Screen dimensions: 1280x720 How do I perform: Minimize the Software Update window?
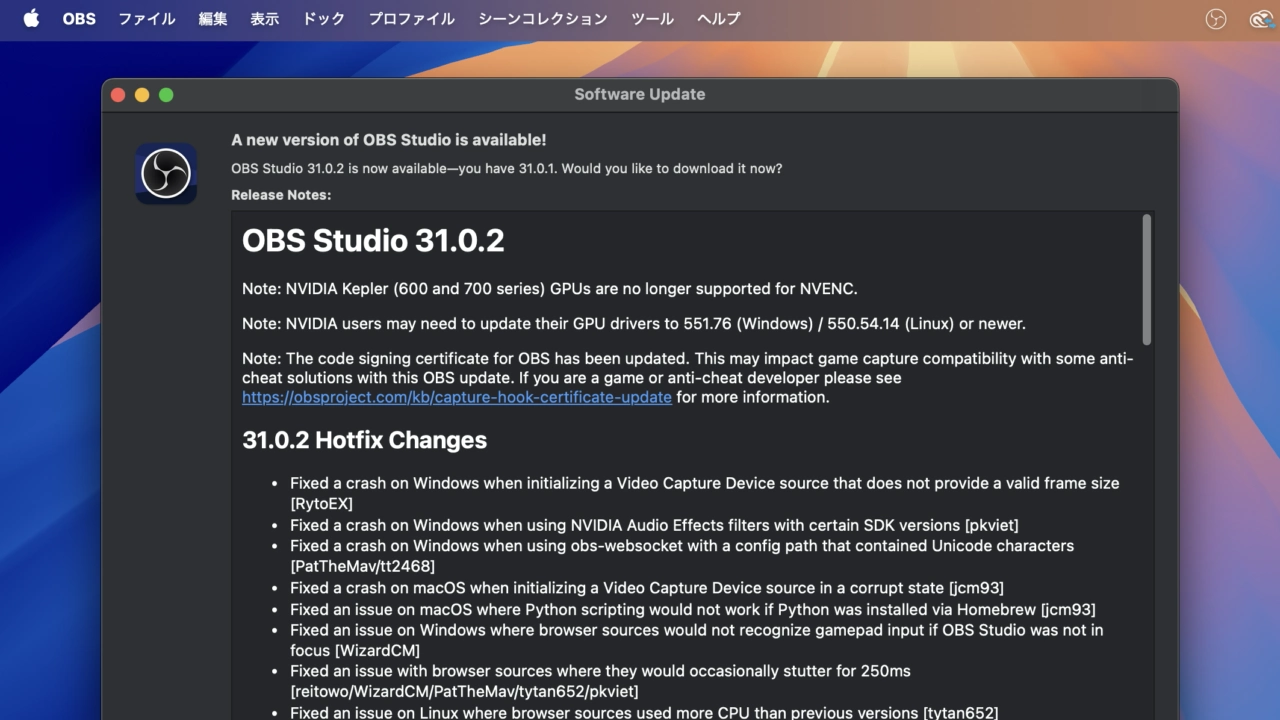click(142, 95)
